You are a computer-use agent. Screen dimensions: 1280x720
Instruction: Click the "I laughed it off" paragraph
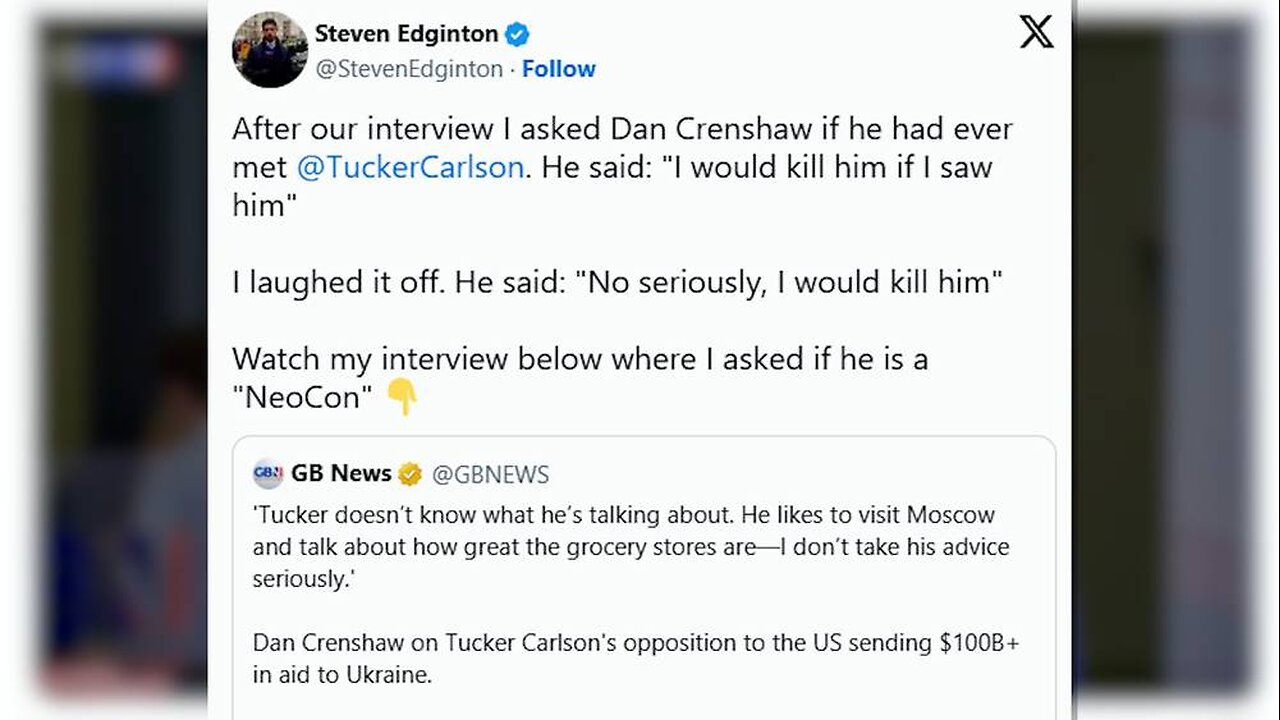click(616, 283)
